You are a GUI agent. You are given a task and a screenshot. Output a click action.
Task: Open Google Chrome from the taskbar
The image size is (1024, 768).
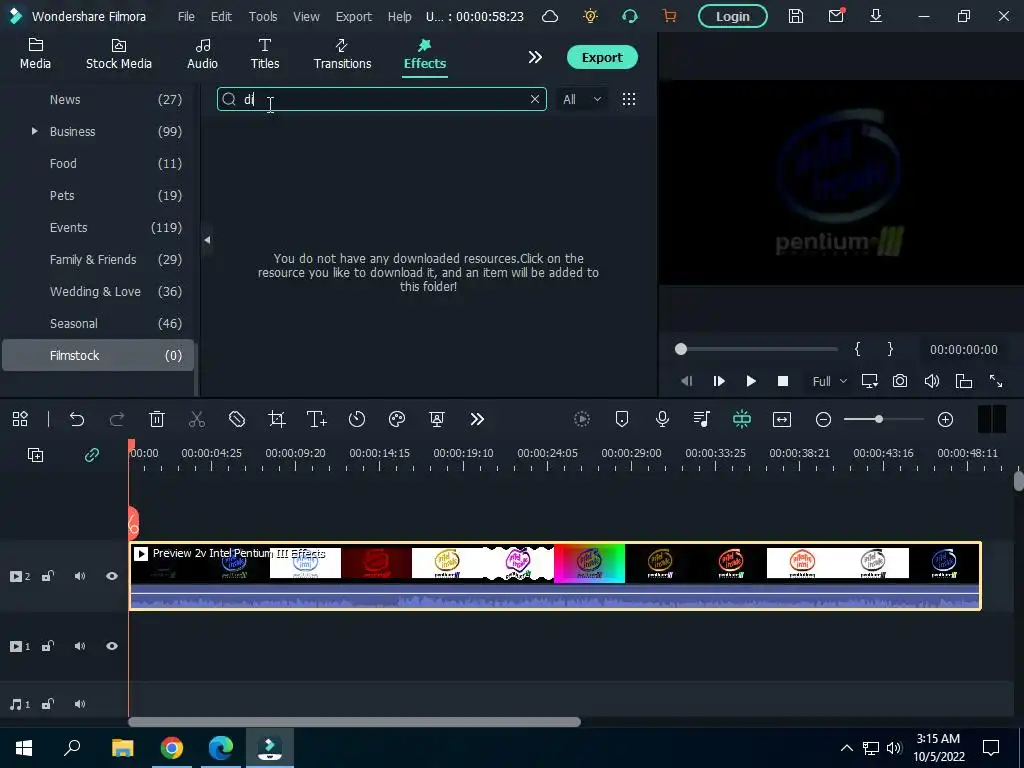click(x=172, y=748)
